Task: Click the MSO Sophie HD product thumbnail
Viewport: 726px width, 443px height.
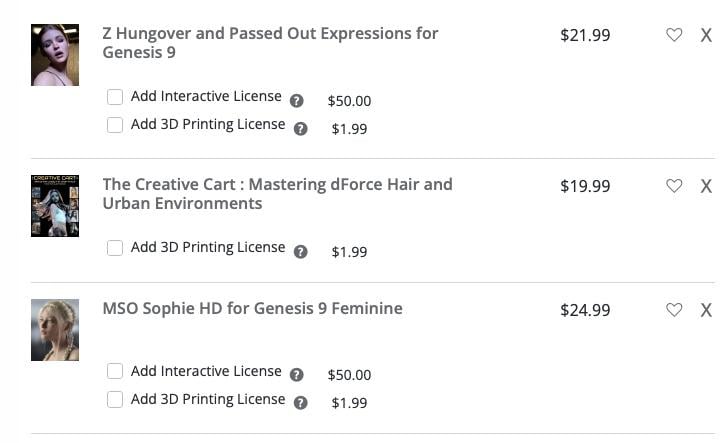Action: point(55,329)
